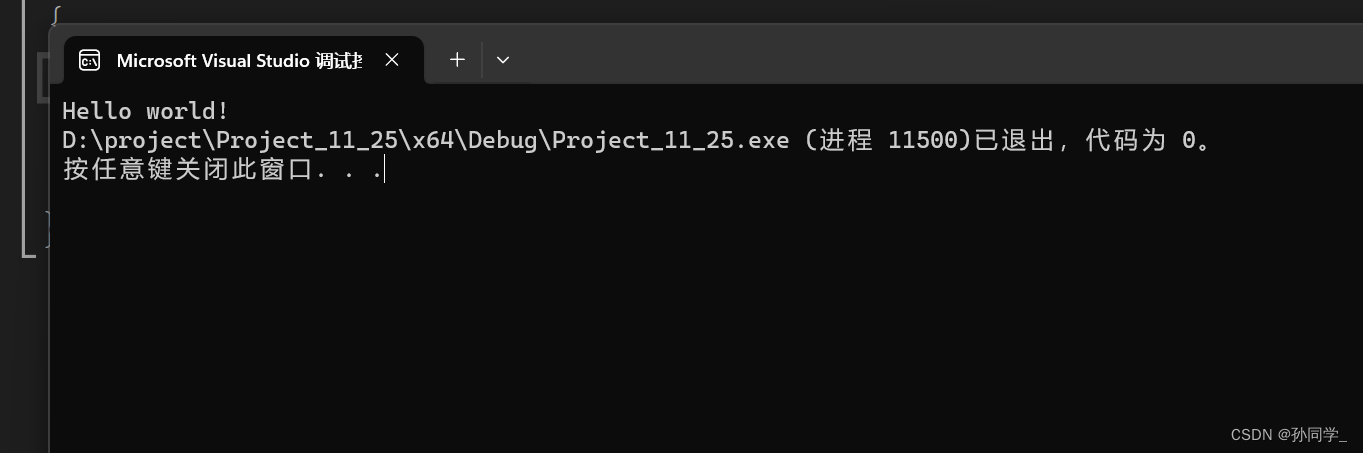Close the Microsoft Visual Studio debug tab

click(x=392, y=60)
